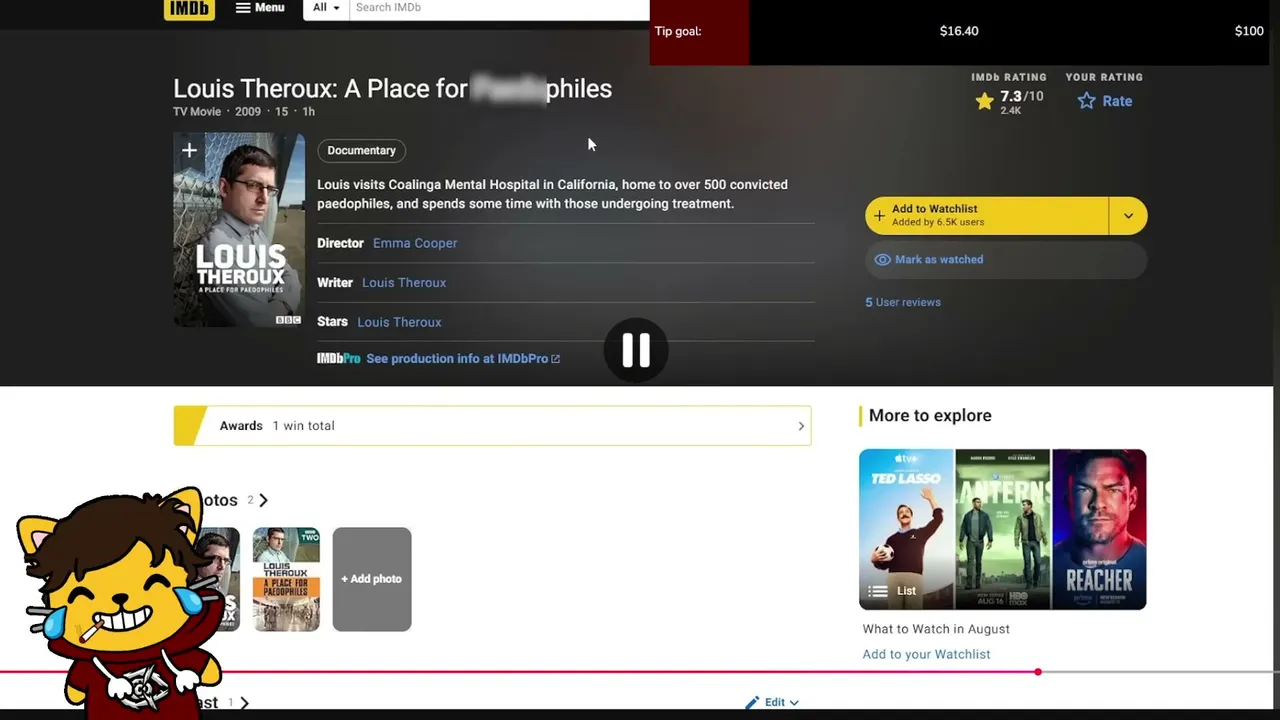
Task: Open the IMDb Menu
Action: [260, 8]
